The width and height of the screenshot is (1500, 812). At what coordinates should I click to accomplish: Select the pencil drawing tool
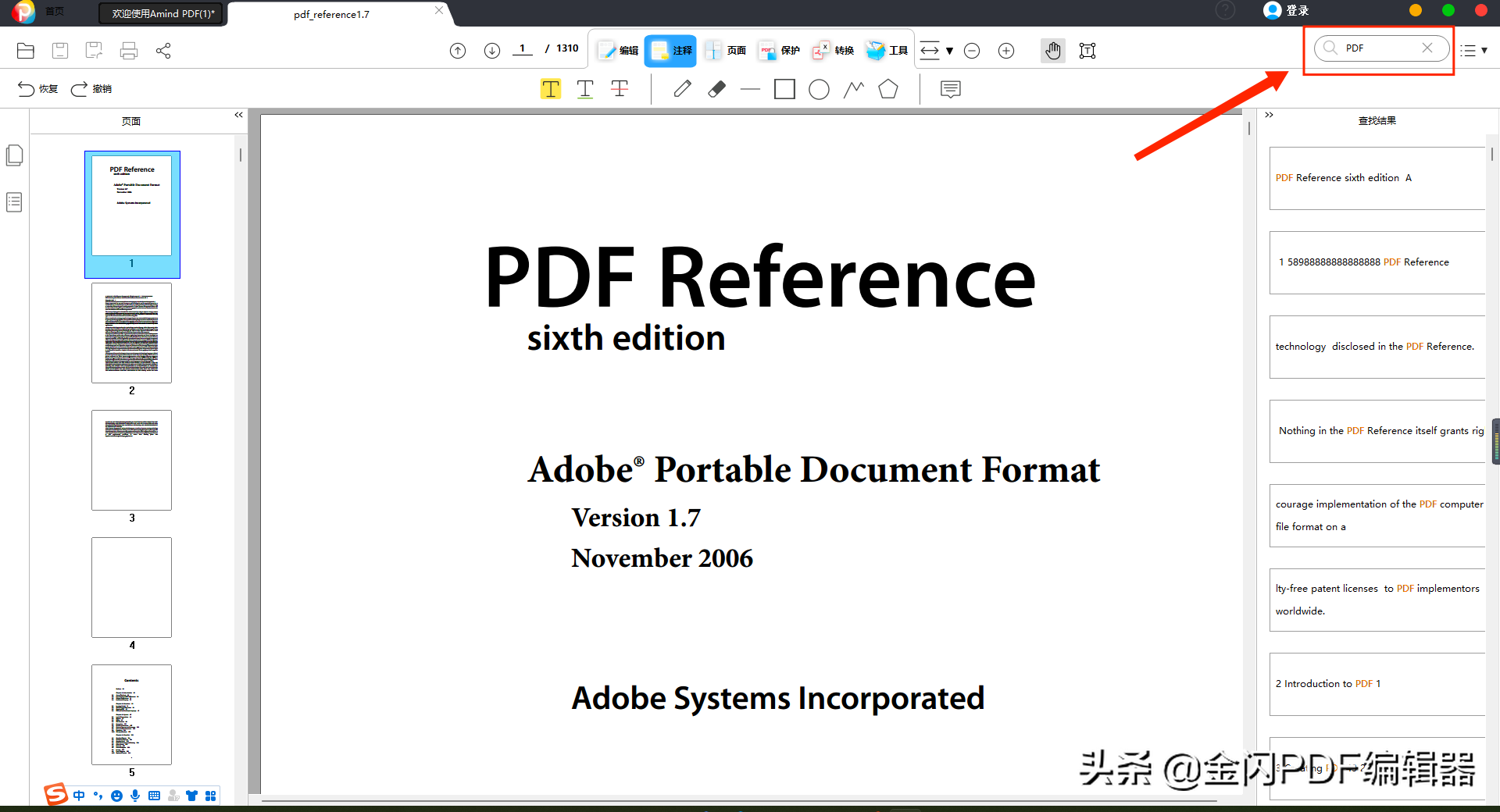682,89
